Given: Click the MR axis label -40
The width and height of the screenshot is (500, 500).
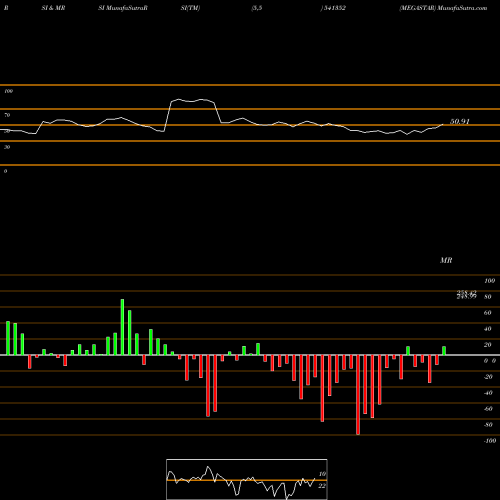Looking at the screenshot, I should [x=488, y=393].
